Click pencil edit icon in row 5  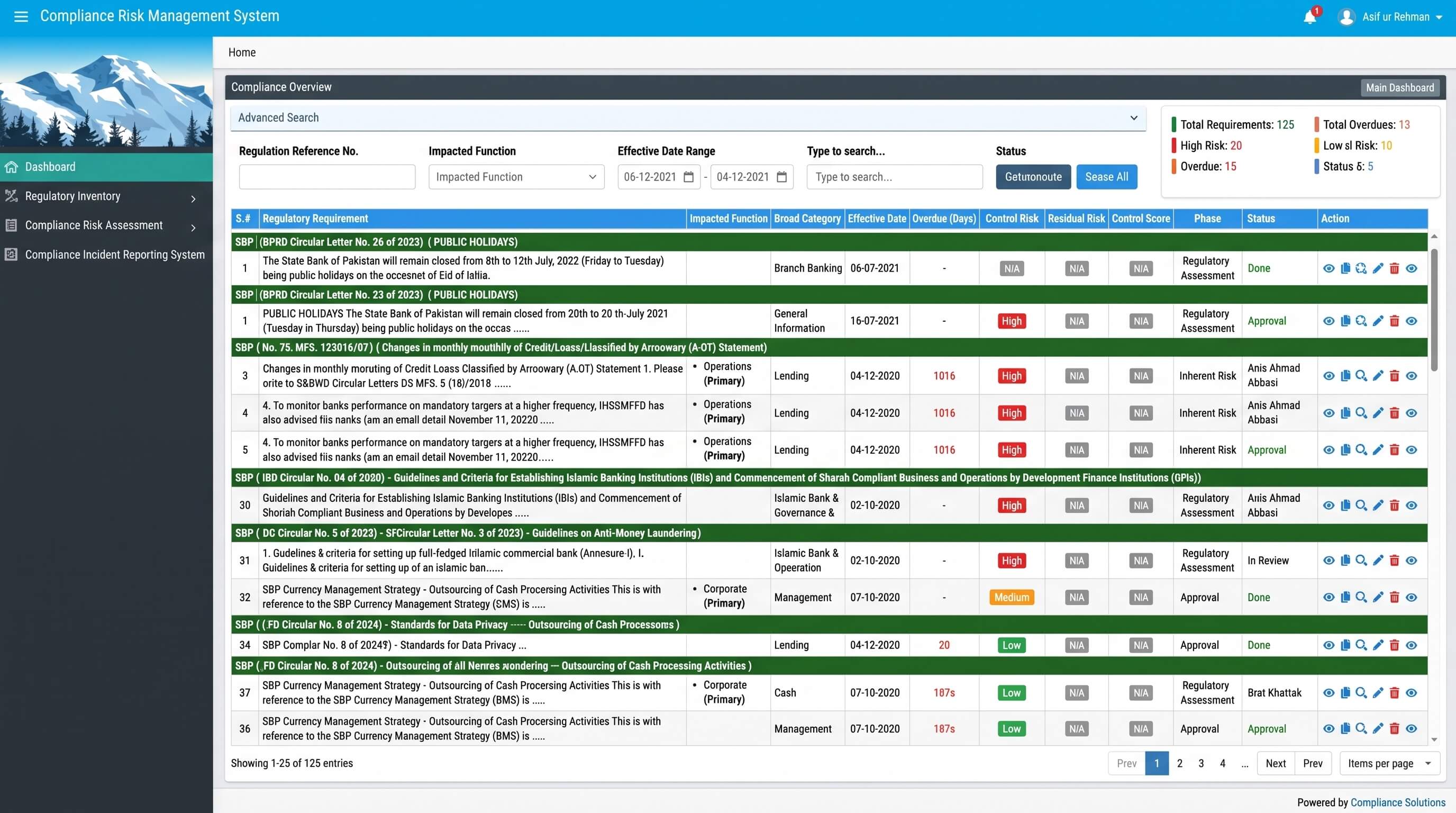[1378, 450]
